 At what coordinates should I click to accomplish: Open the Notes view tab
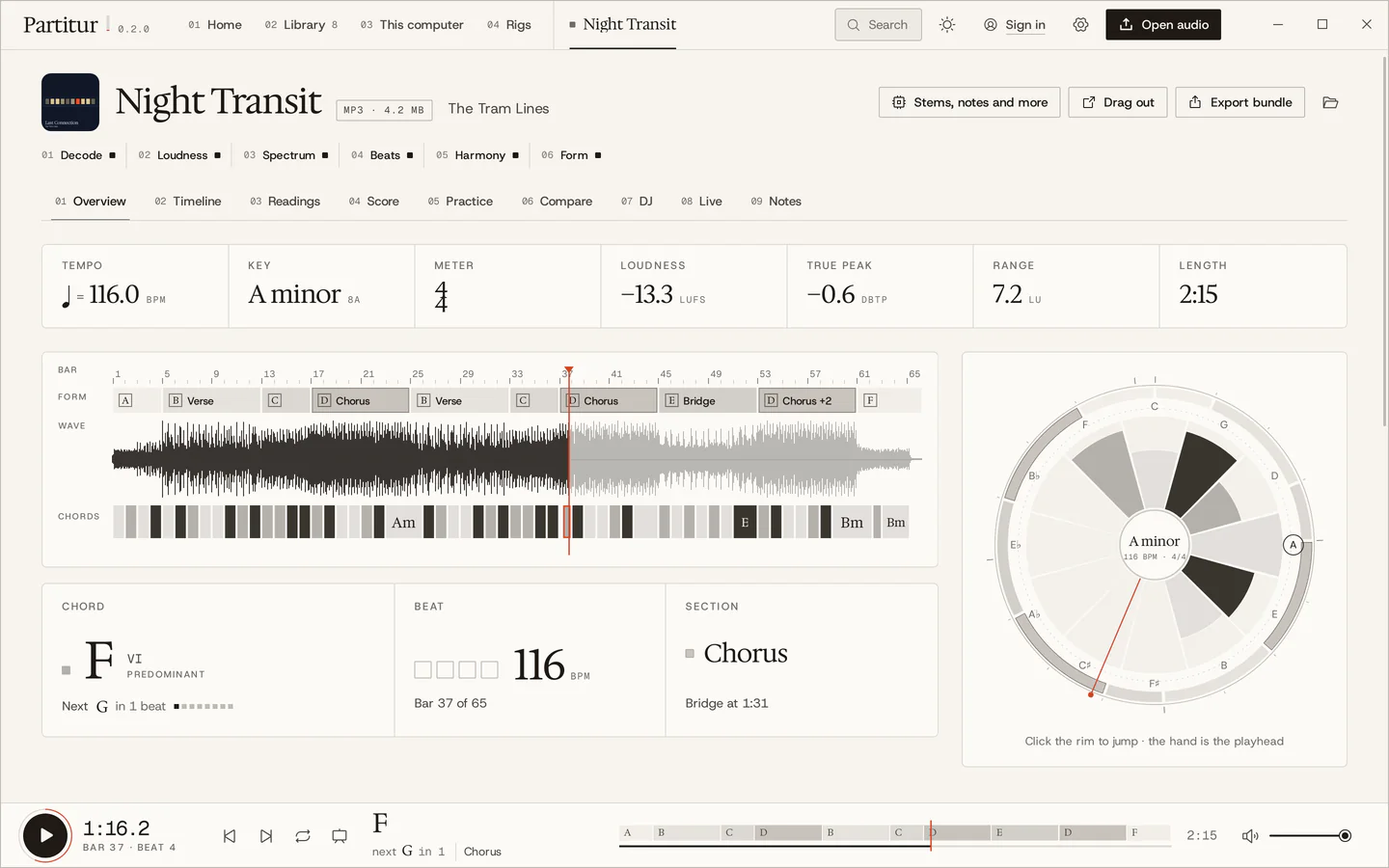point(776,202)
